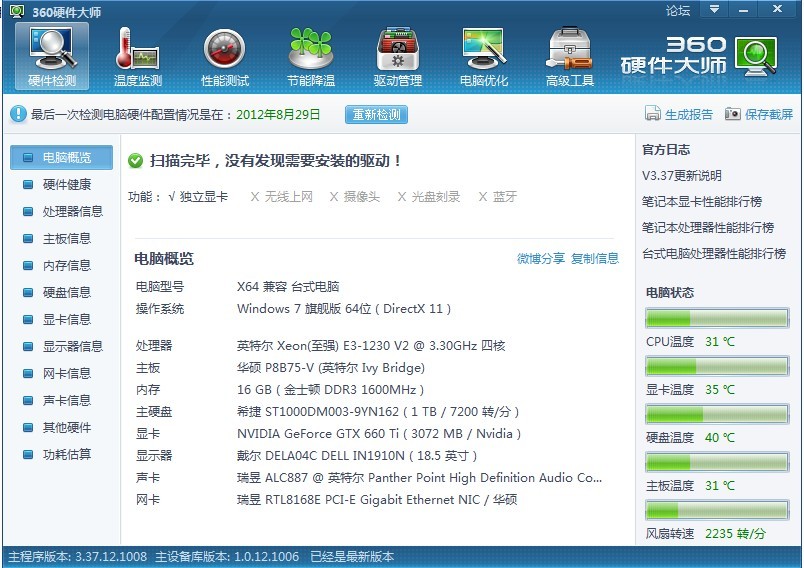The image size is (804, 568).
Task: Click the detection date 2012年8月29日
Action: 278,114
